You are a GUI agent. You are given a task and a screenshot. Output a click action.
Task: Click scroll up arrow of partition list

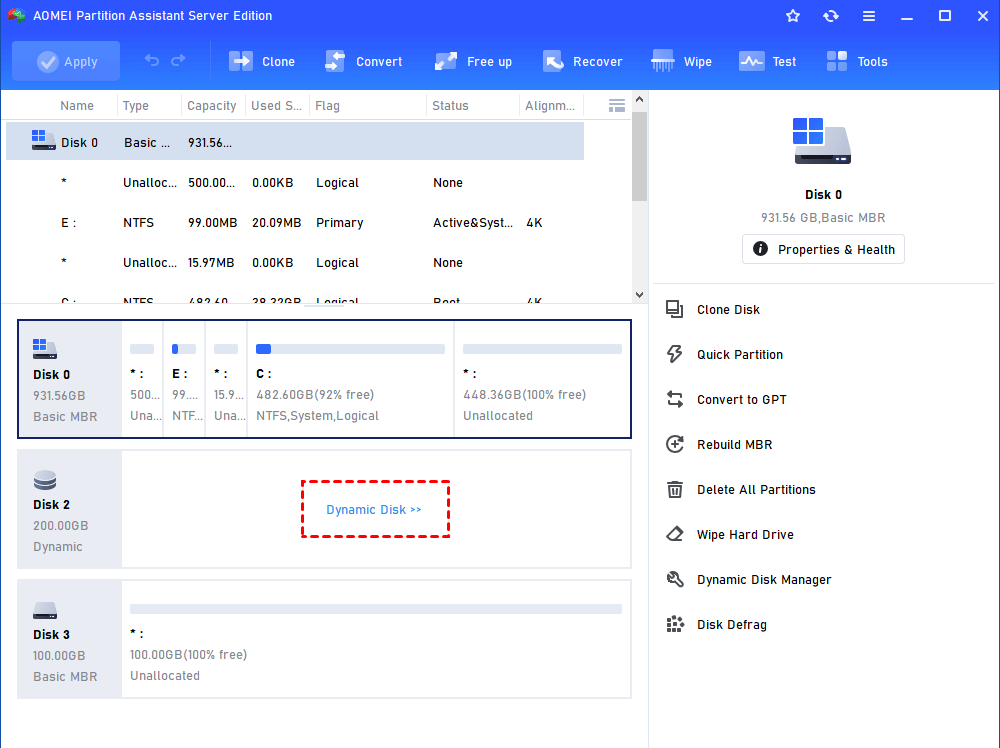[x=640, y=100]
